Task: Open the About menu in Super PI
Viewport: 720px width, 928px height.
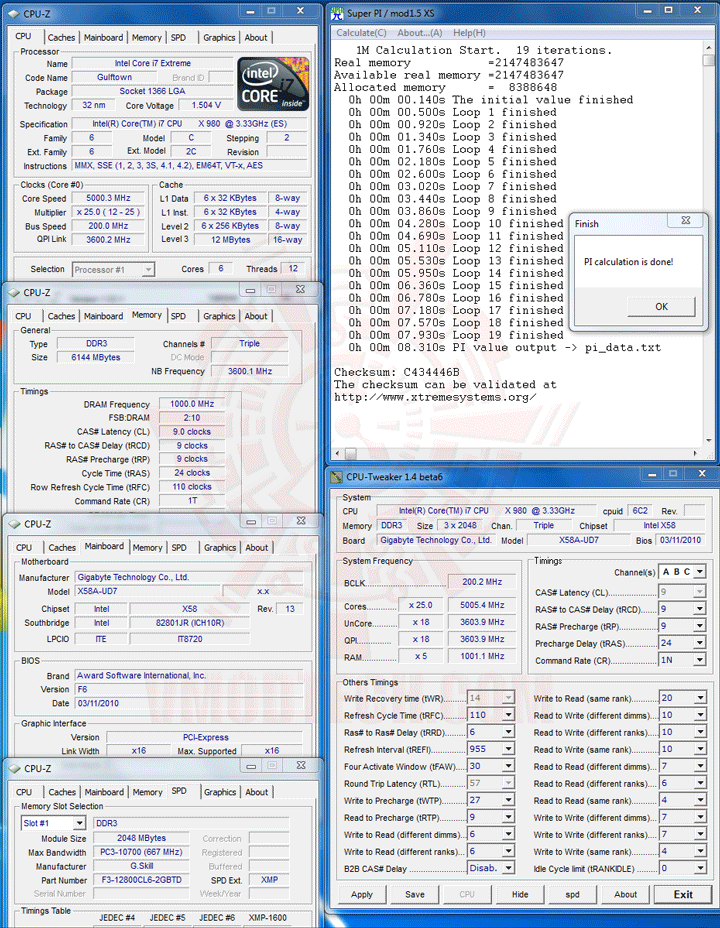Action: (x=419, y=33)
